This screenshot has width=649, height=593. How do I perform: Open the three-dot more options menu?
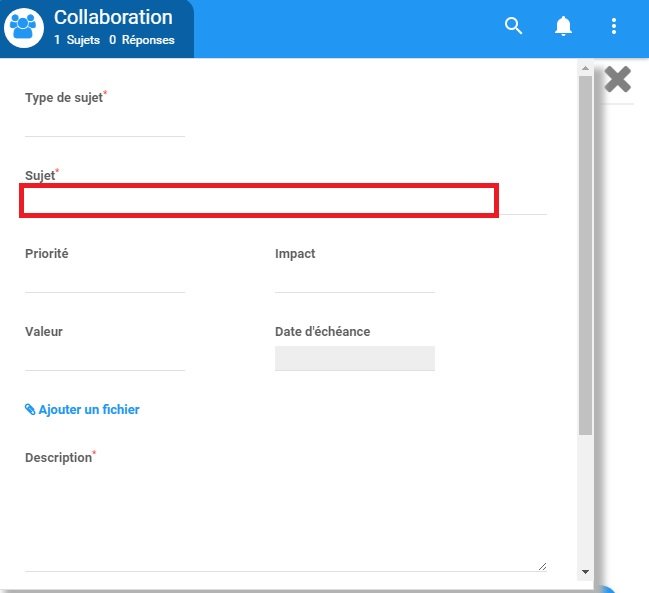click(x=614, y=27)
